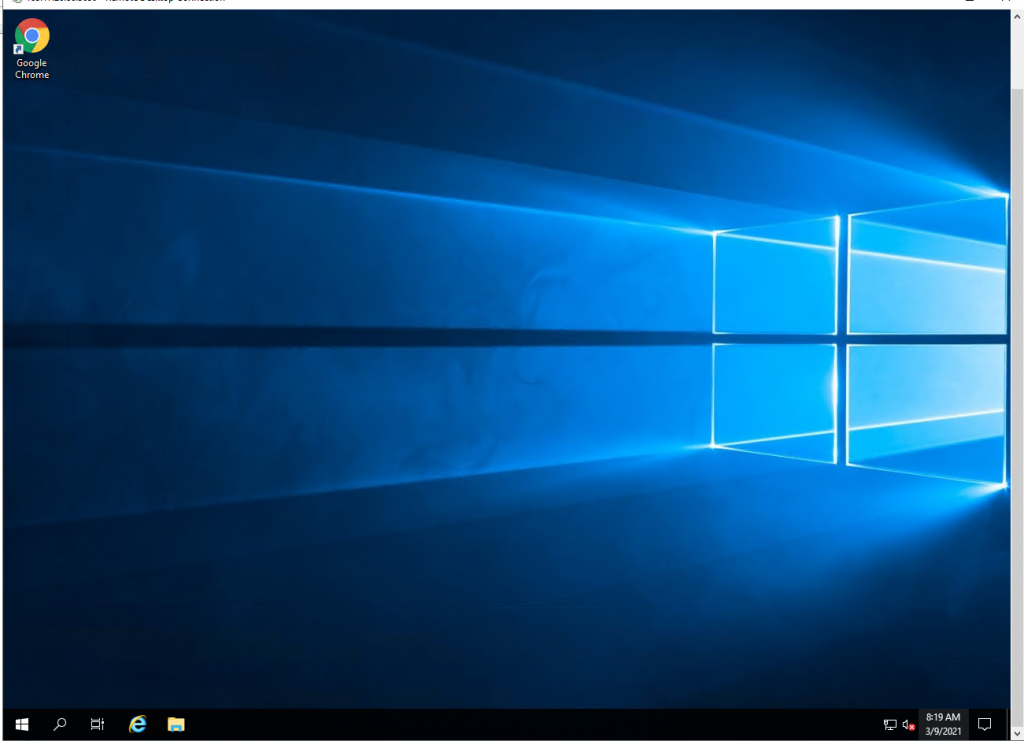Launch Internet Explorer from the taskbar

point(138,724)
